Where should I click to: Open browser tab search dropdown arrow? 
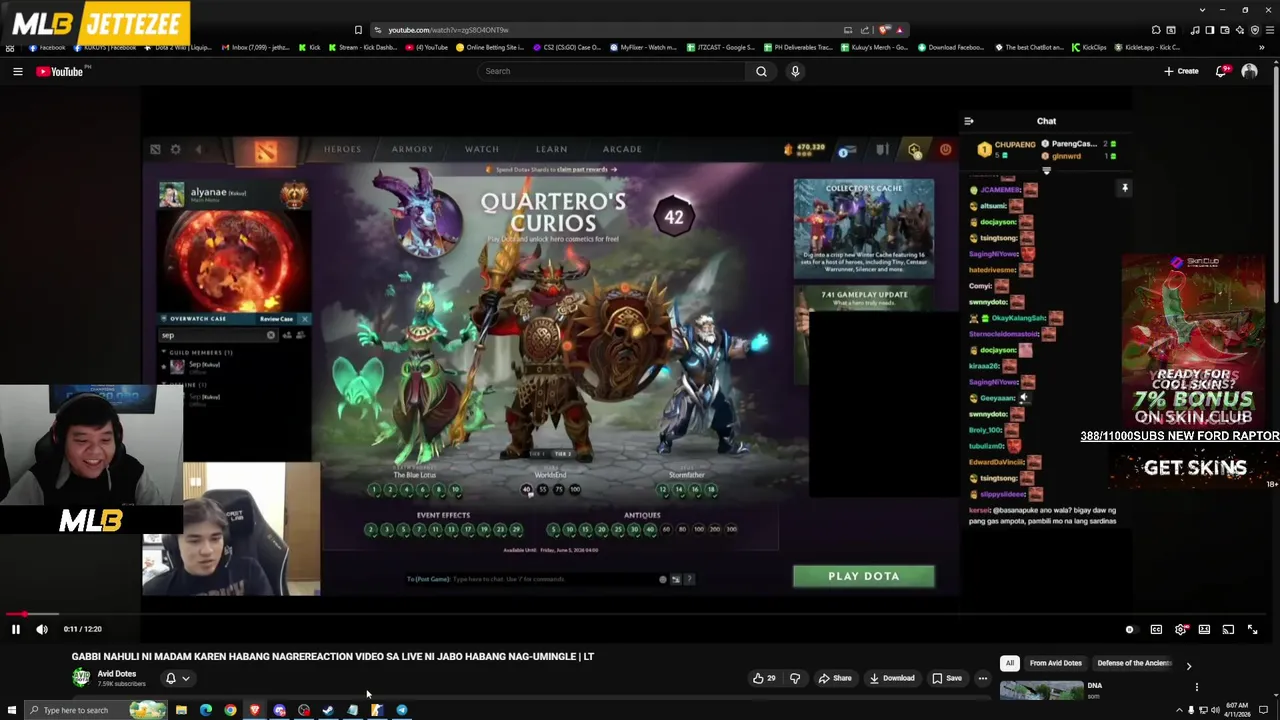tap(1202, 10)
